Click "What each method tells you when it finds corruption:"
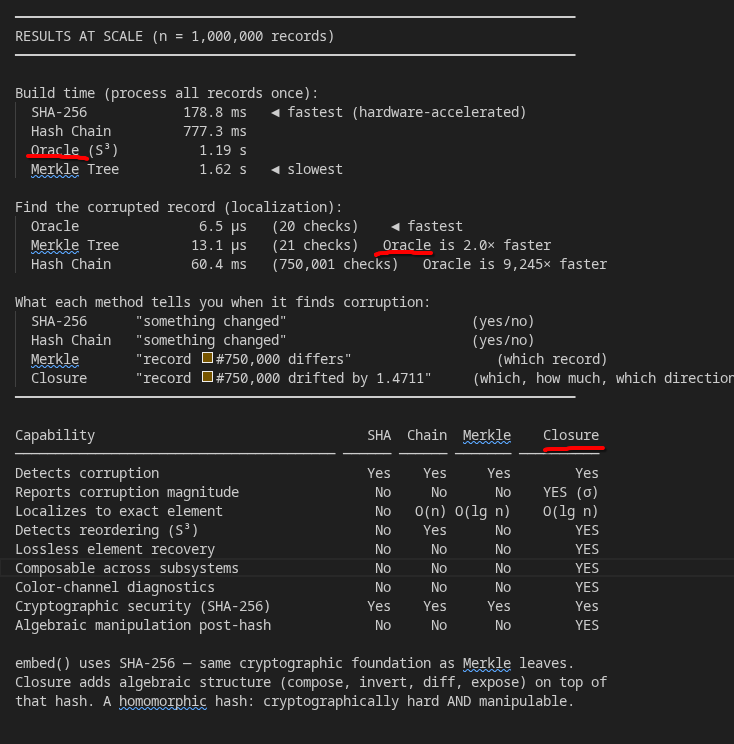Image resolution: width=734 pixels, height=744 pixels. [x=223, y=302]
